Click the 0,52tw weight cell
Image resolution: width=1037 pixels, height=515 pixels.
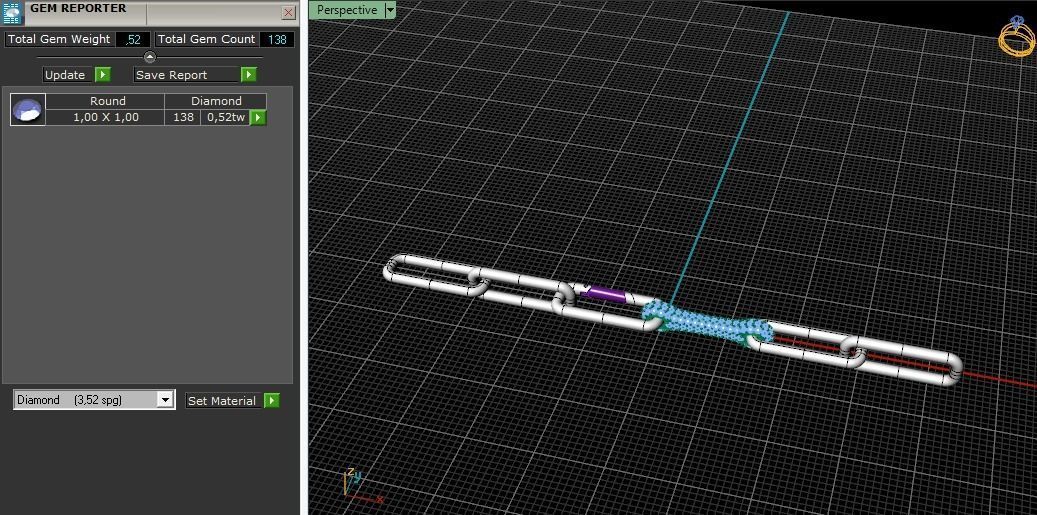pyautogui.click(x=226, y=117)
